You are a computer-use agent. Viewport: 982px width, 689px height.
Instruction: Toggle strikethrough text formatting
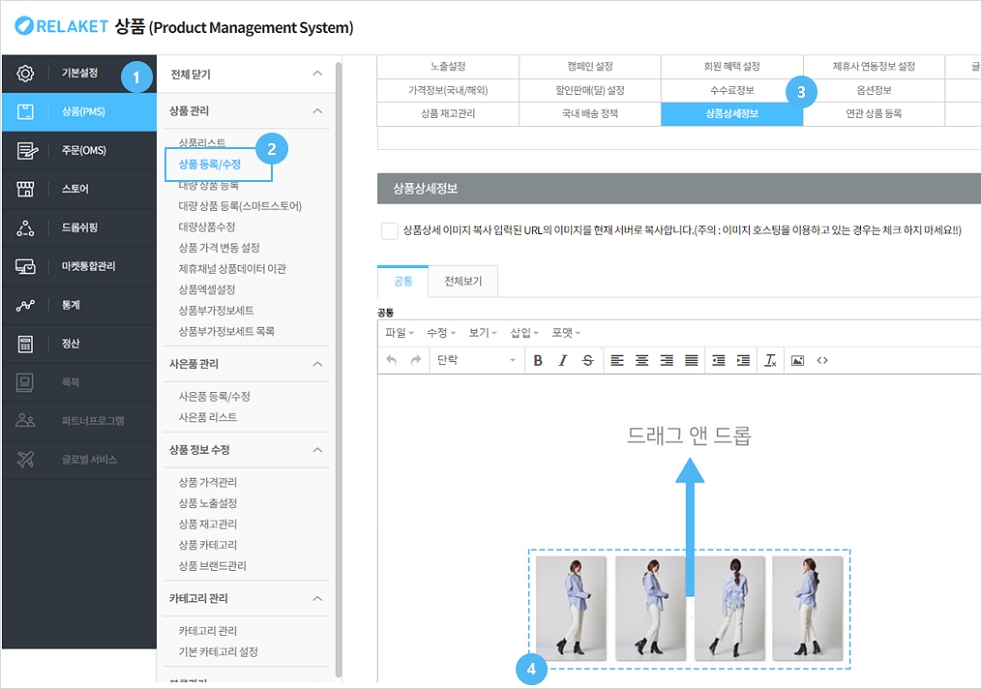pos(587,361)
